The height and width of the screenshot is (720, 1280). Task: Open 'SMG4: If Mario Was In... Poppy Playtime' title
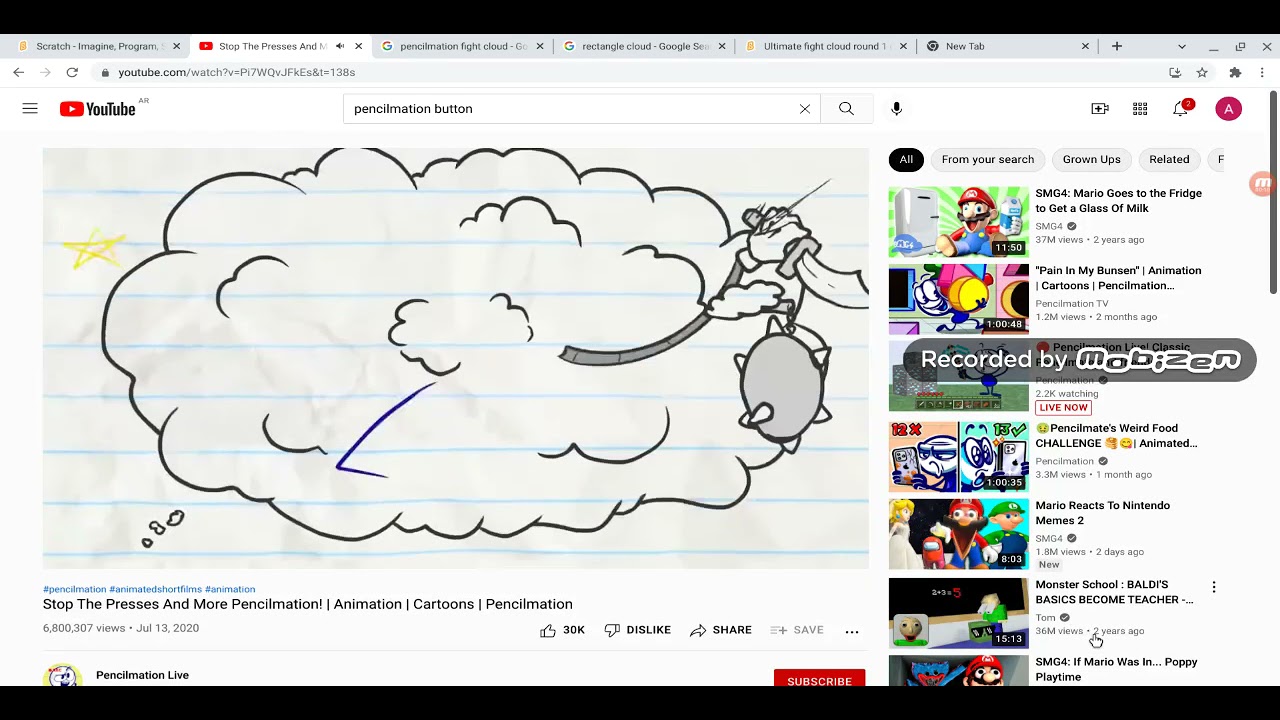tap(1117, 669)
